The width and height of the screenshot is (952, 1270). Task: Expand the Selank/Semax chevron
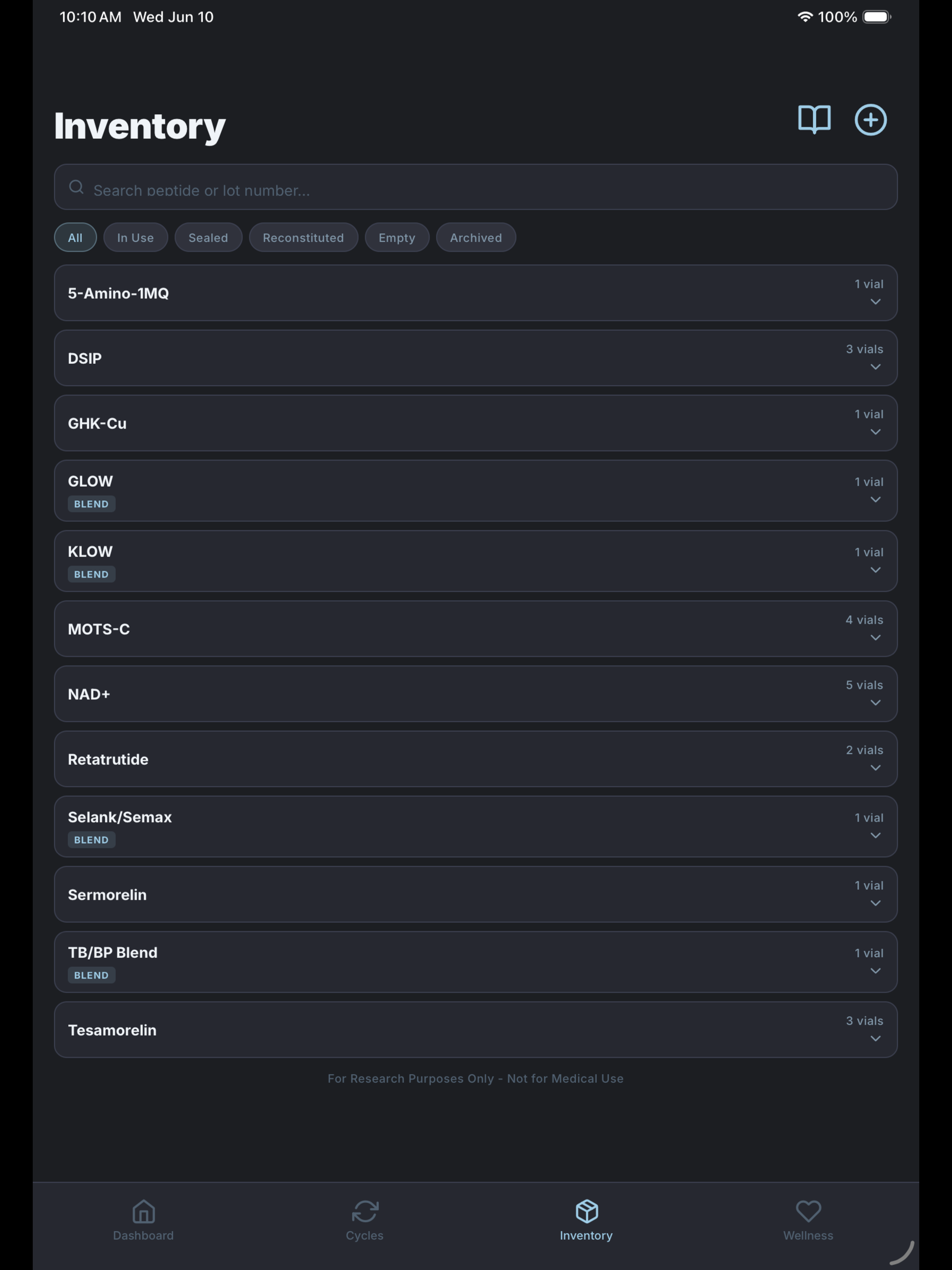click(x=875, y=835)
